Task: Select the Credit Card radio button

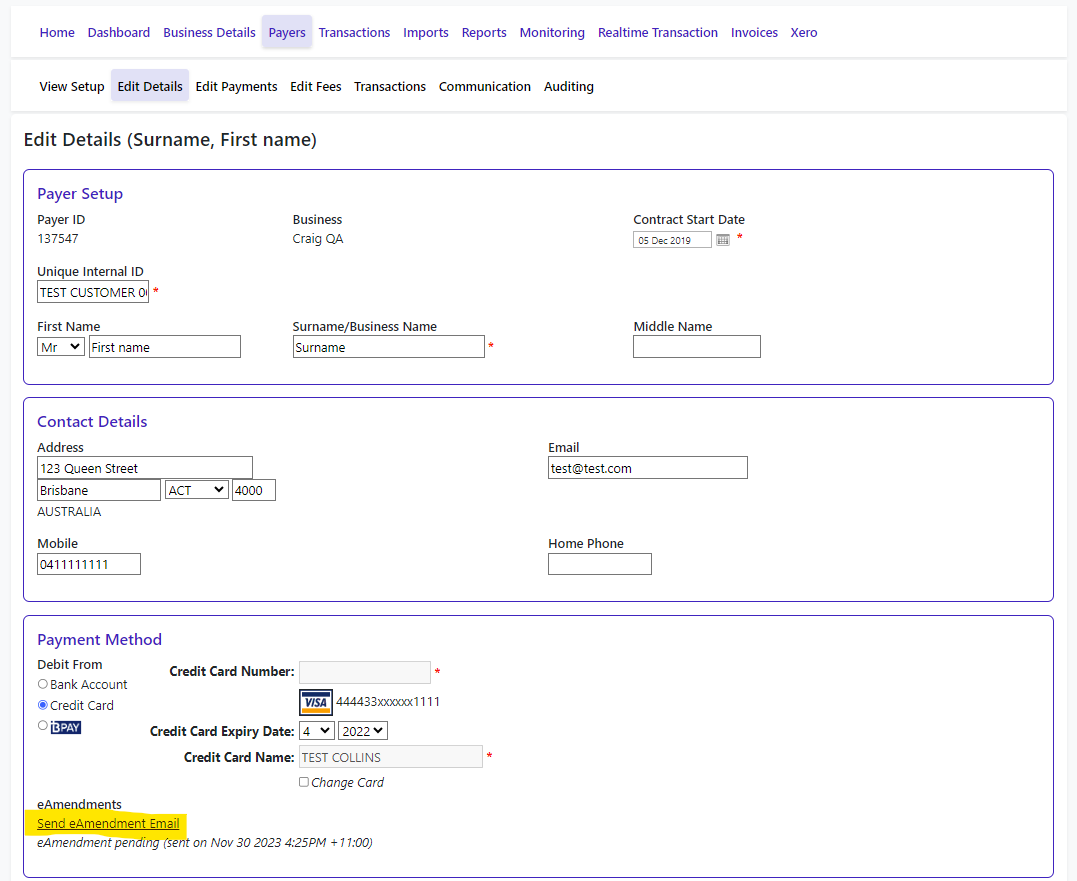Action: pos(43,705)
